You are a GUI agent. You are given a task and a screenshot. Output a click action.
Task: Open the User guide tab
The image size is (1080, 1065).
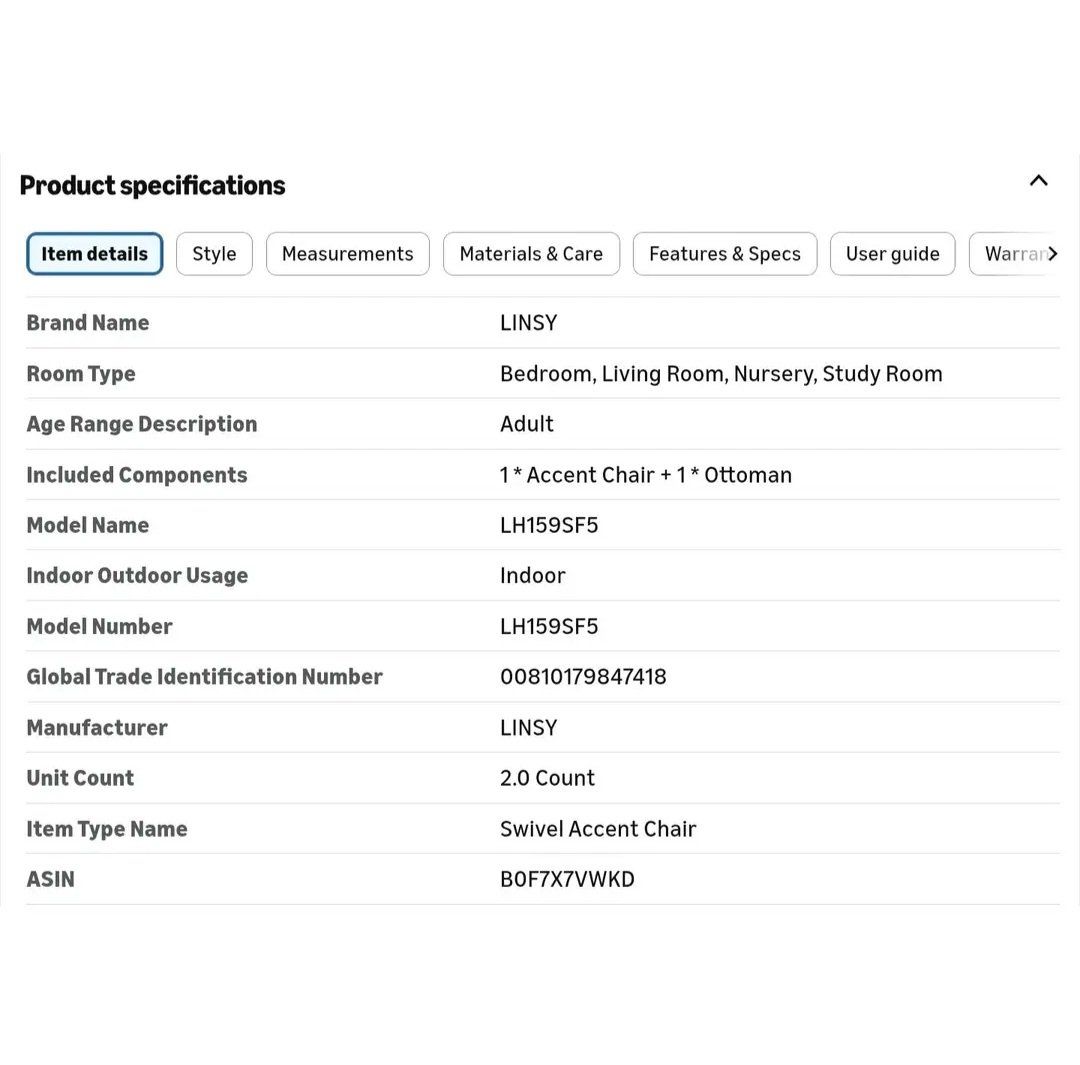click(x=892, y=254)
